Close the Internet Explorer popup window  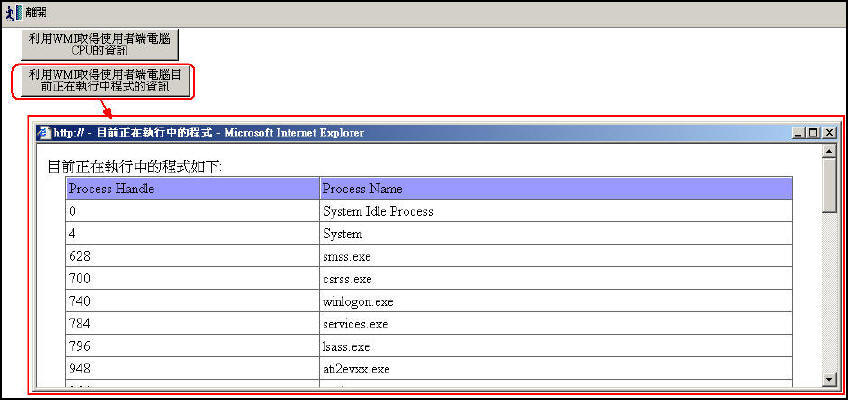827,132
